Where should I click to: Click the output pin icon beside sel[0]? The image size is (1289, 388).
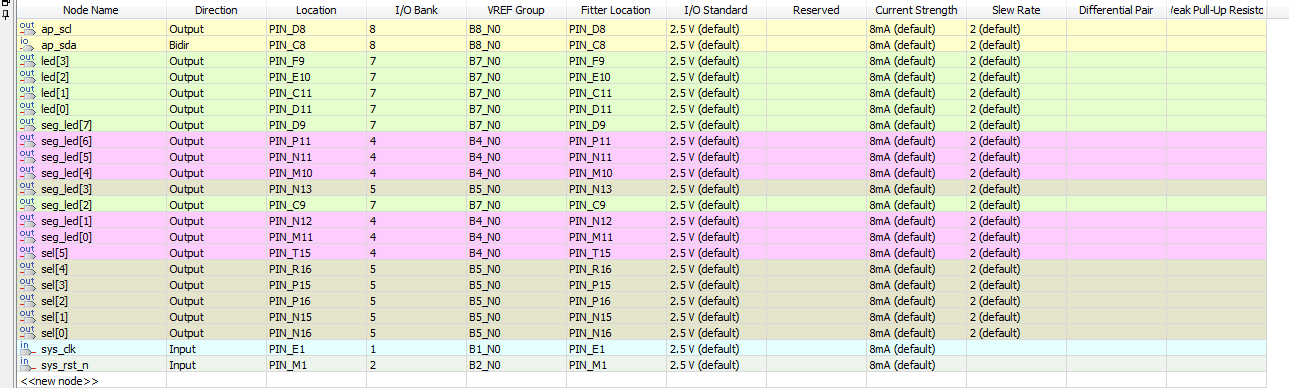tap(26, 332)
